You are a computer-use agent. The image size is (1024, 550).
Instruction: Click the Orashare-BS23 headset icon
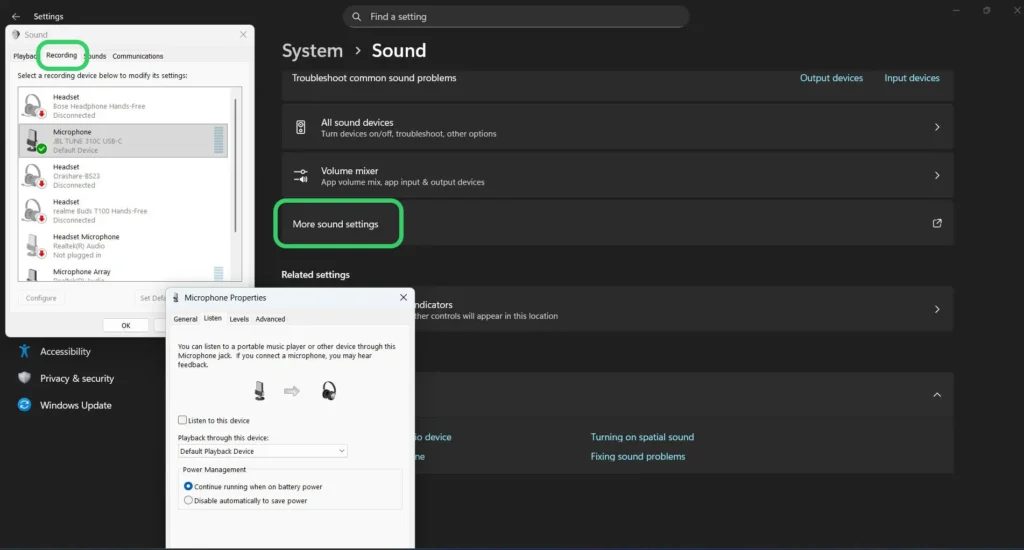(33, 176)
